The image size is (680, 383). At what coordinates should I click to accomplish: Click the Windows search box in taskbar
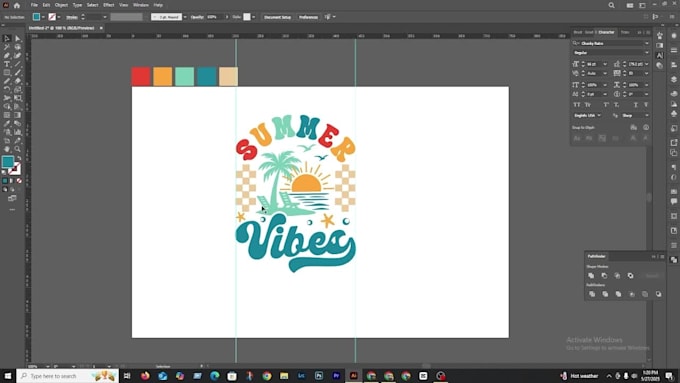point(68,376)
